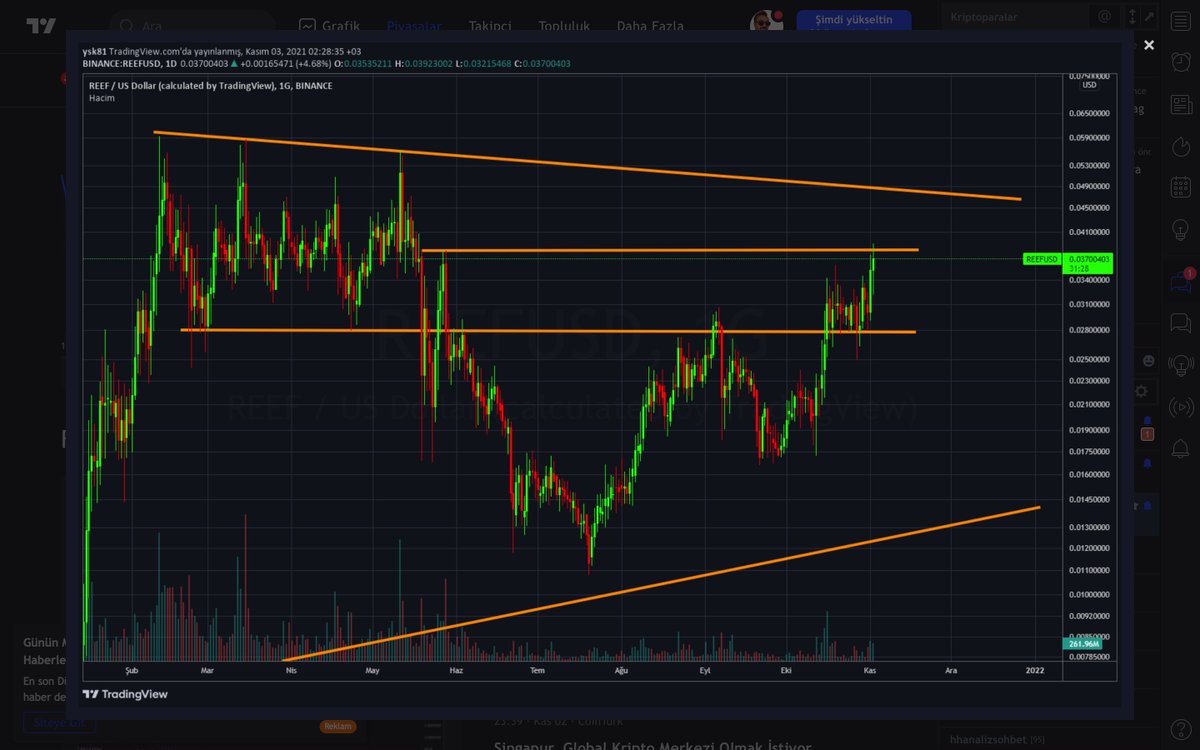Open the idea stream lightbulb icon
This screenshot has height=750, width=1200.
point(1179,365)
